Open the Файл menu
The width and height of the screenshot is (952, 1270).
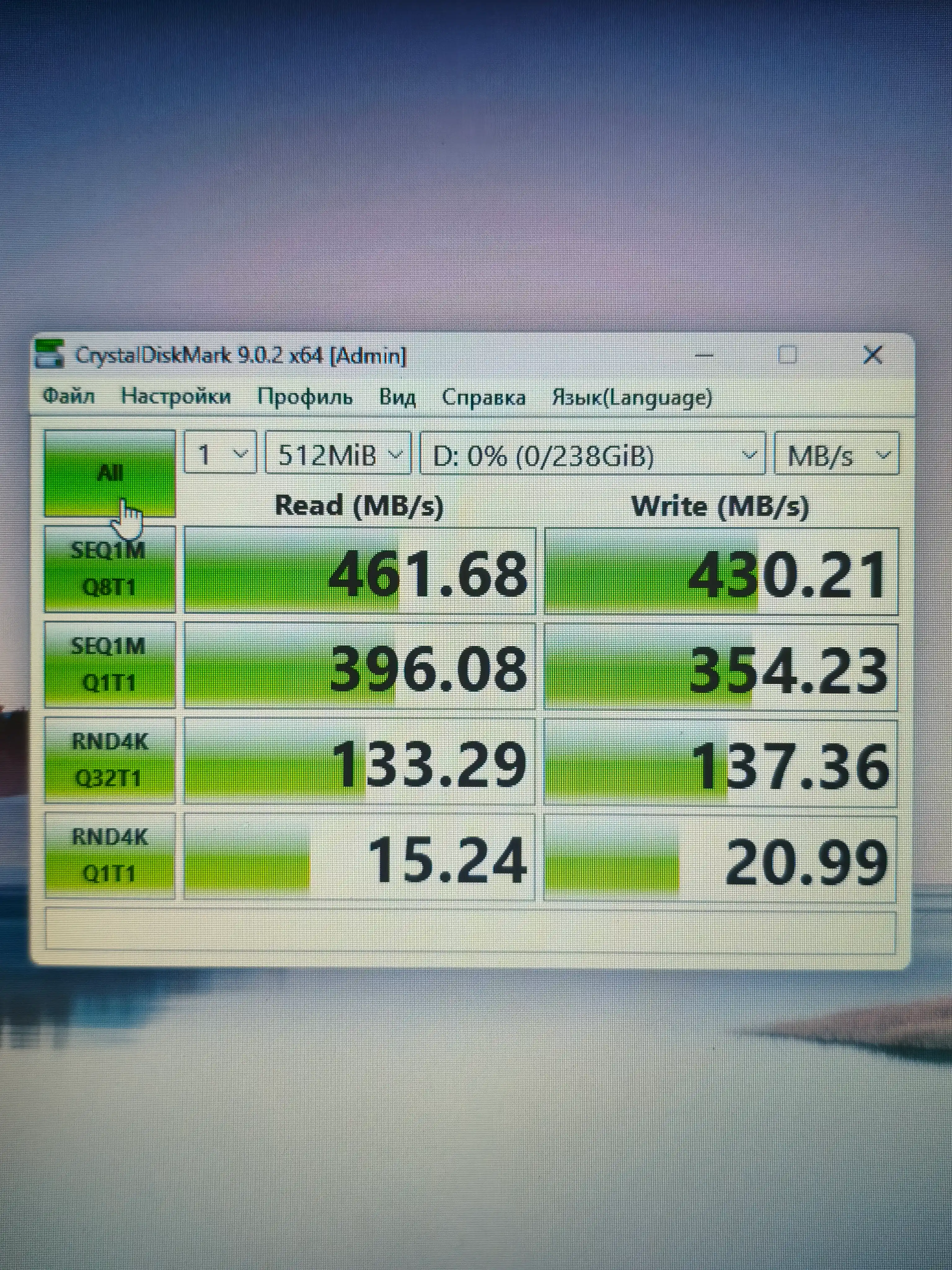pos(69,396)
